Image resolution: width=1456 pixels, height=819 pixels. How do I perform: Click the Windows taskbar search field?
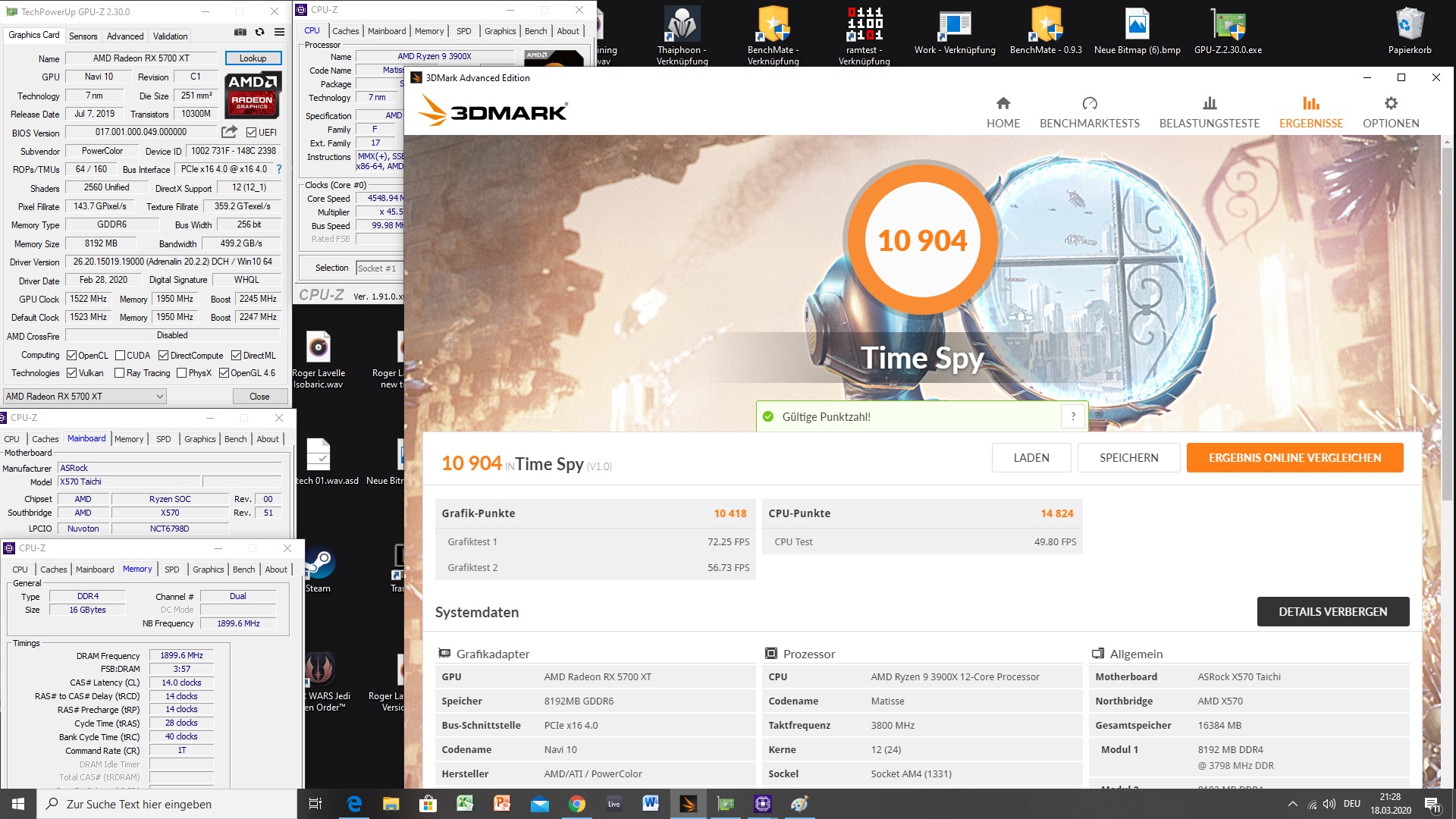pyautogui.click(x=167, y=804)
